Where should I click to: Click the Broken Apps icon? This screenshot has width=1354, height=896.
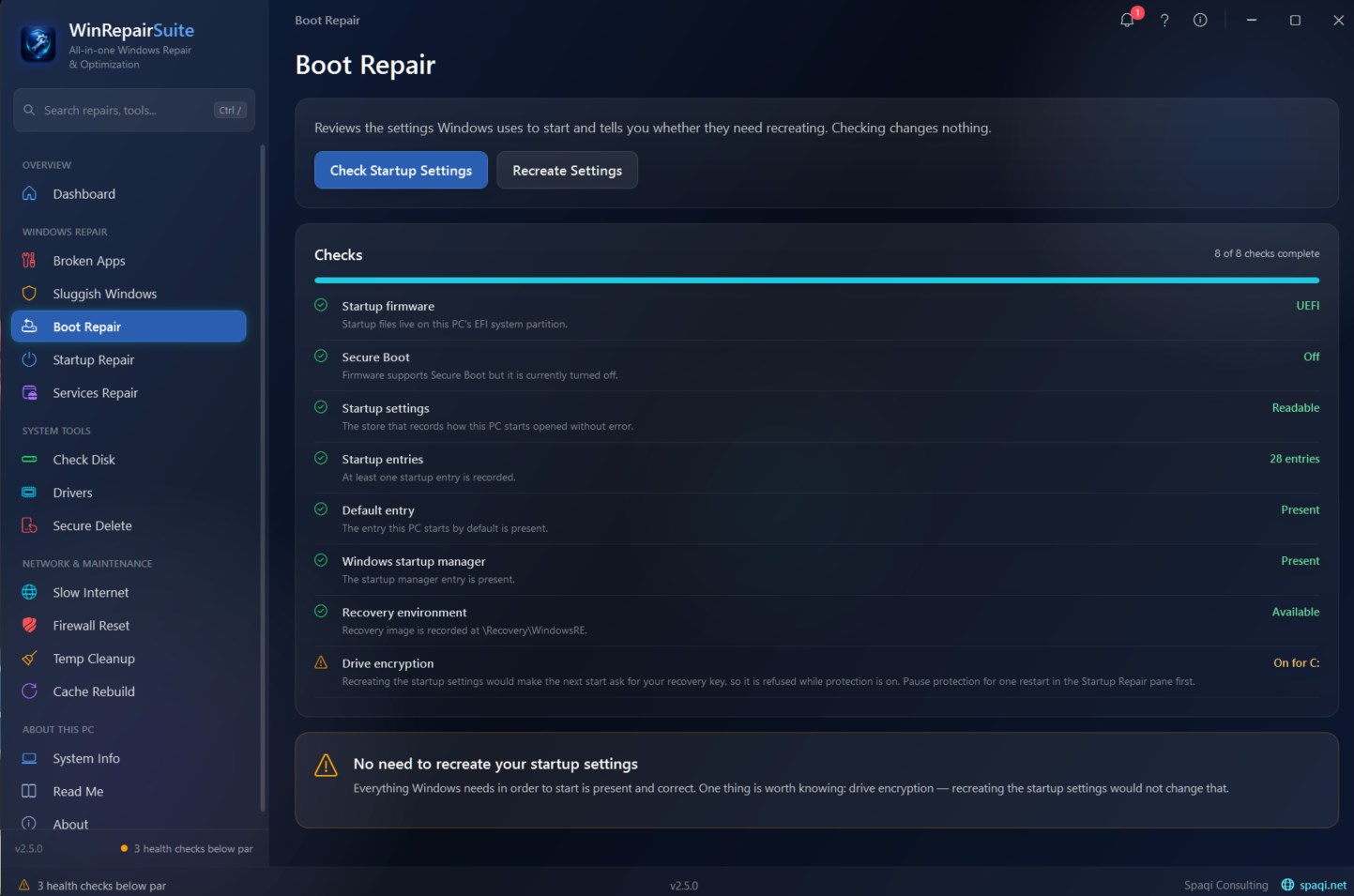(29, 260)
